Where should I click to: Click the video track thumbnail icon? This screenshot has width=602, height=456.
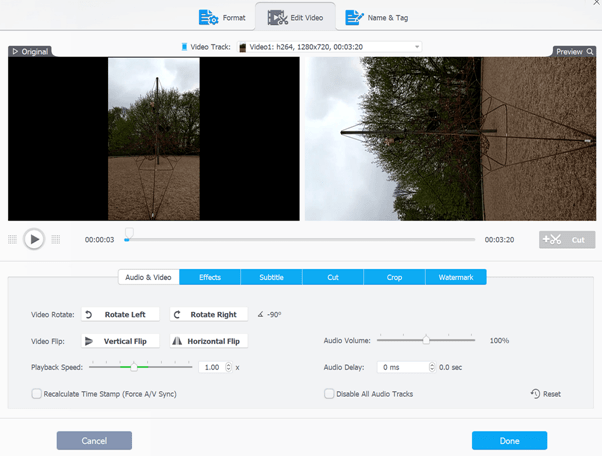(243, 47)
